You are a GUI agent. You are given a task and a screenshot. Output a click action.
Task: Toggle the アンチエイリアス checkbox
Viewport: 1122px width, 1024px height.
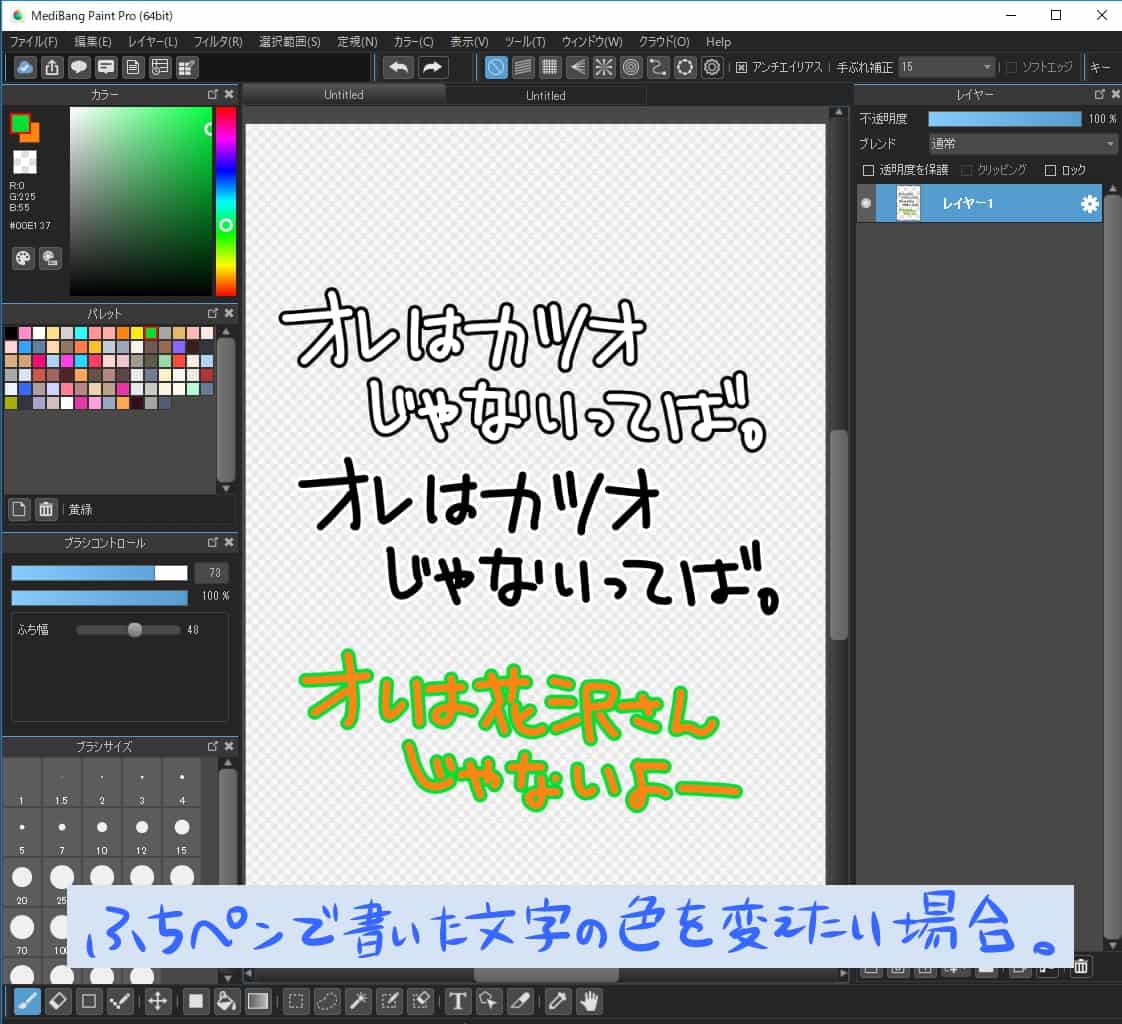(741, 67)
